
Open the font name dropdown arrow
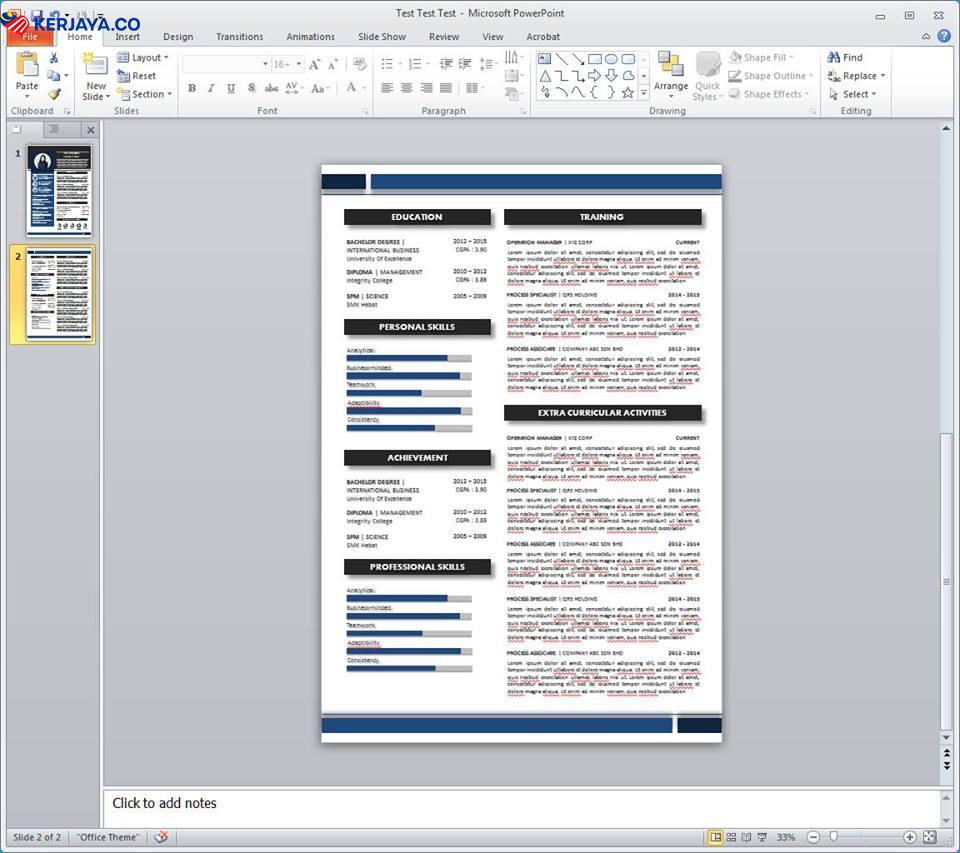(x=265, y=64)
